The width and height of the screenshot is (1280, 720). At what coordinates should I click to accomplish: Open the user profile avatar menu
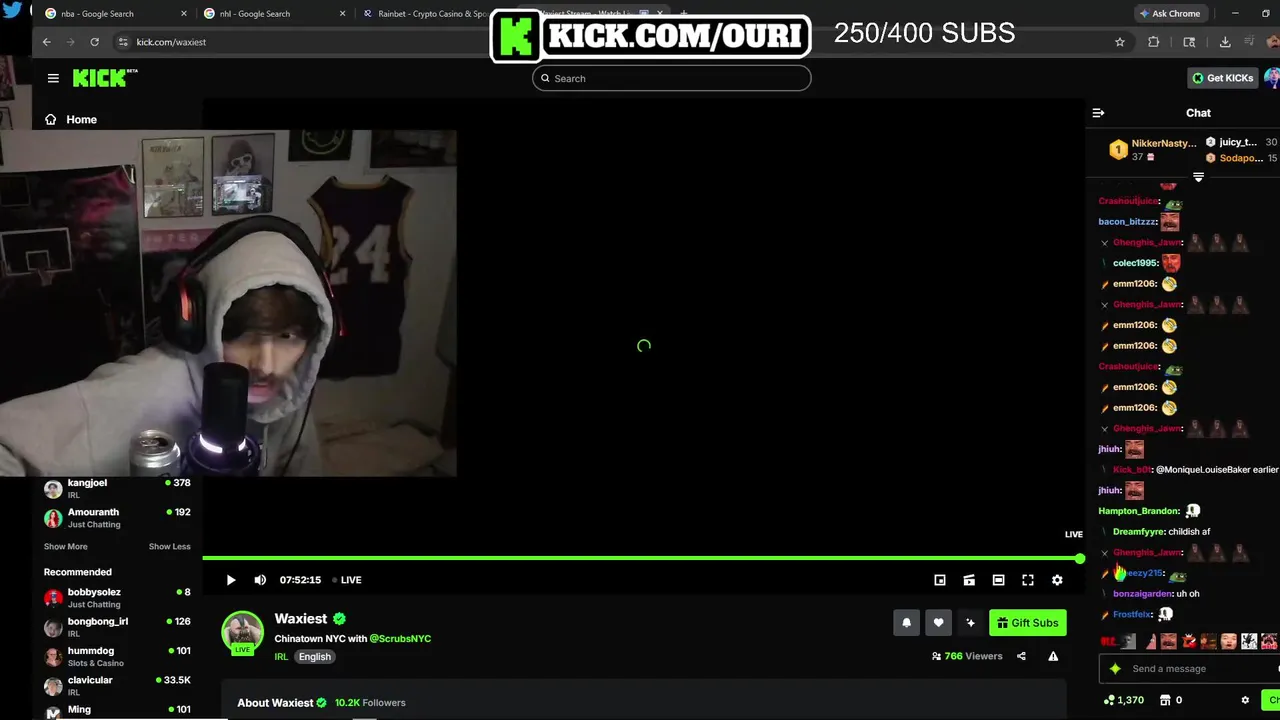[x=1272, y=78]
